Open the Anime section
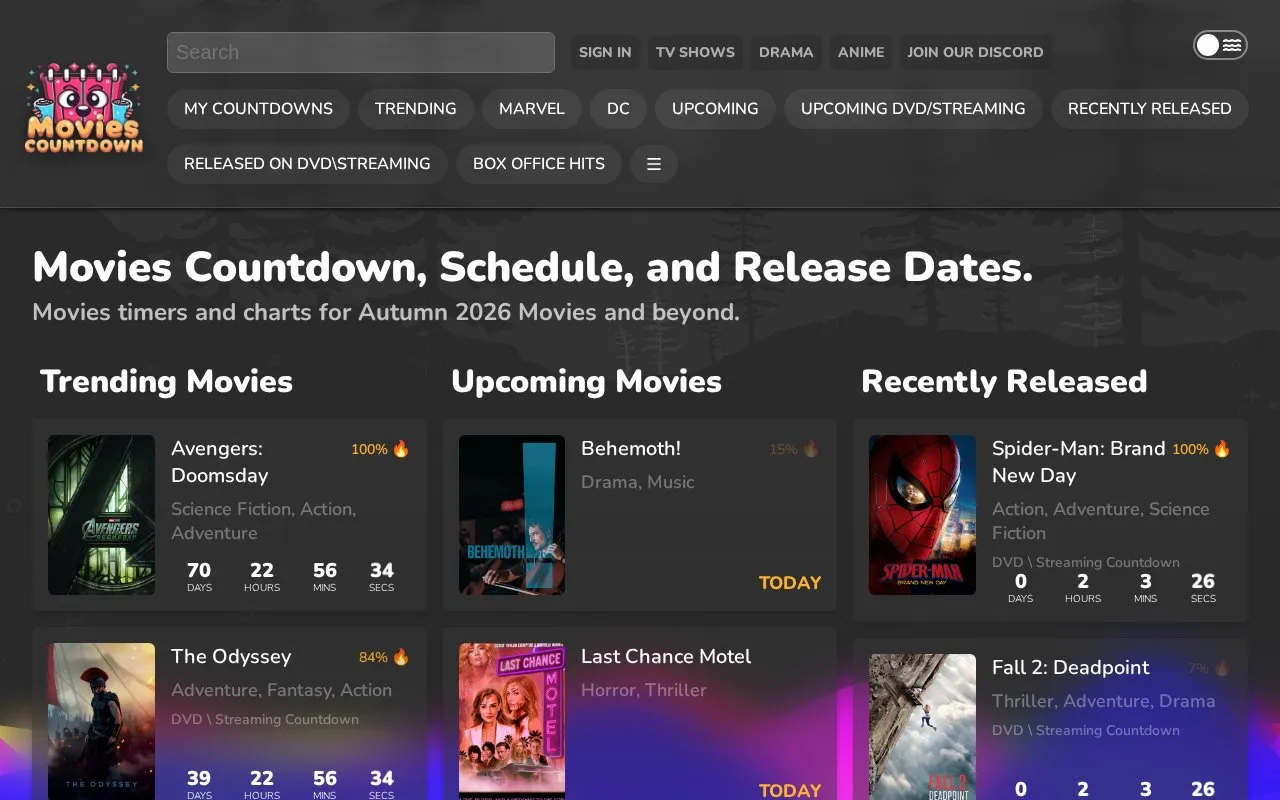The height and width of the screenshot is (800, 1280). [x=861, y=52]
